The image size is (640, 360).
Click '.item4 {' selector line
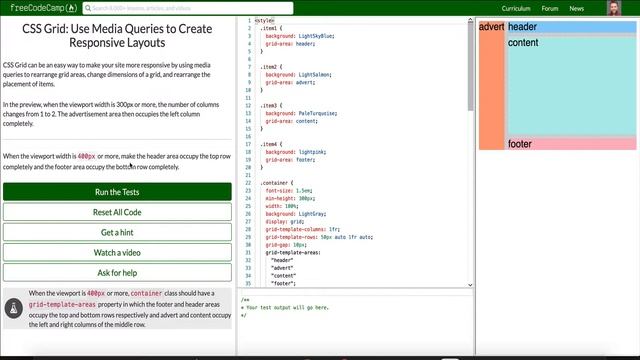(x=271, y=144)
